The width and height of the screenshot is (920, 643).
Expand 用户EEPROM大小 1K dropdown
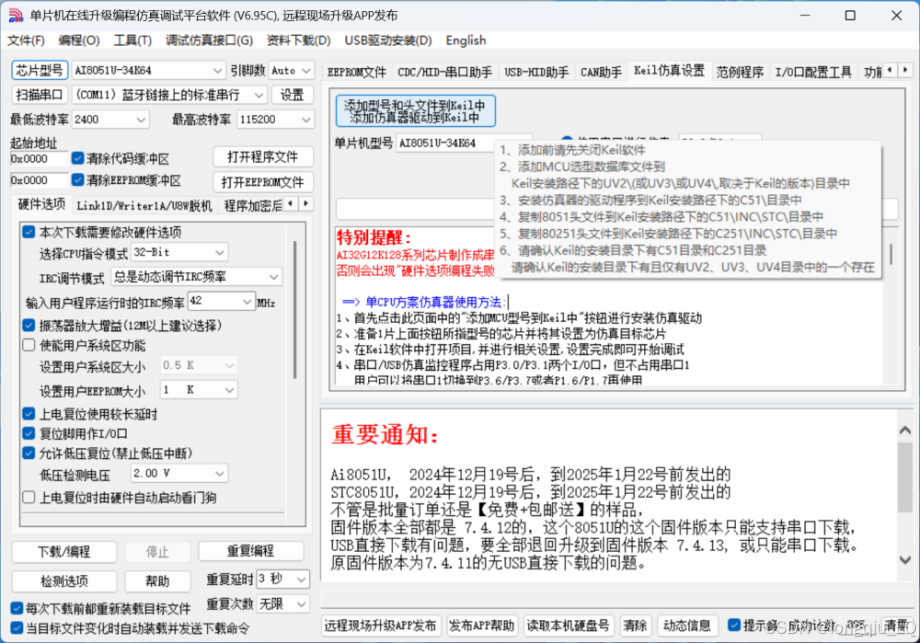[x=229, y=390]
